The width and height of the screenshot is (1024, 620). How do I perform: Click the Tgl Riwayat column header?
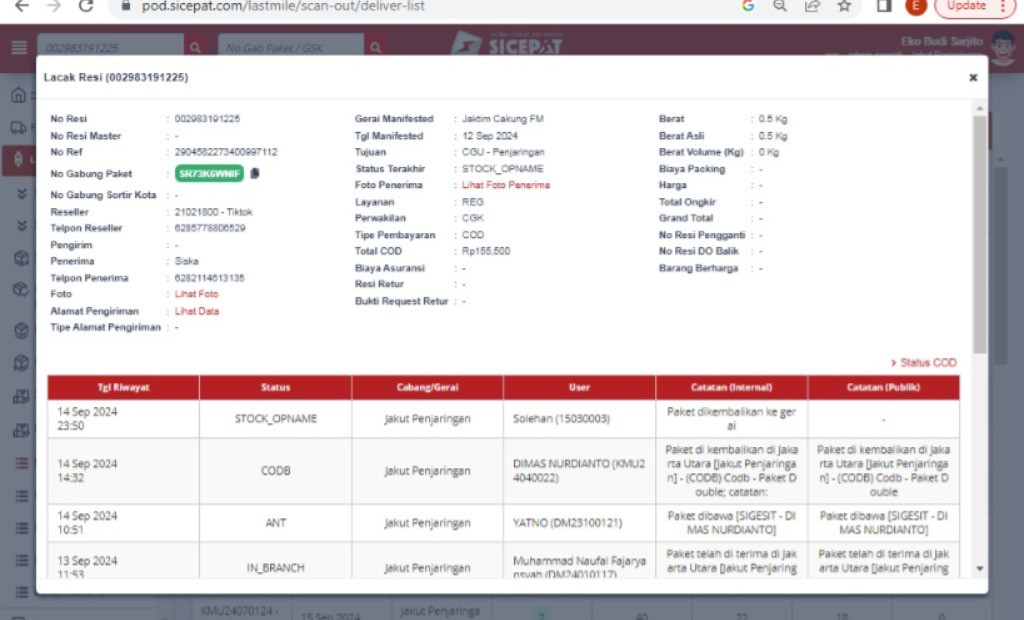(123, 387)
